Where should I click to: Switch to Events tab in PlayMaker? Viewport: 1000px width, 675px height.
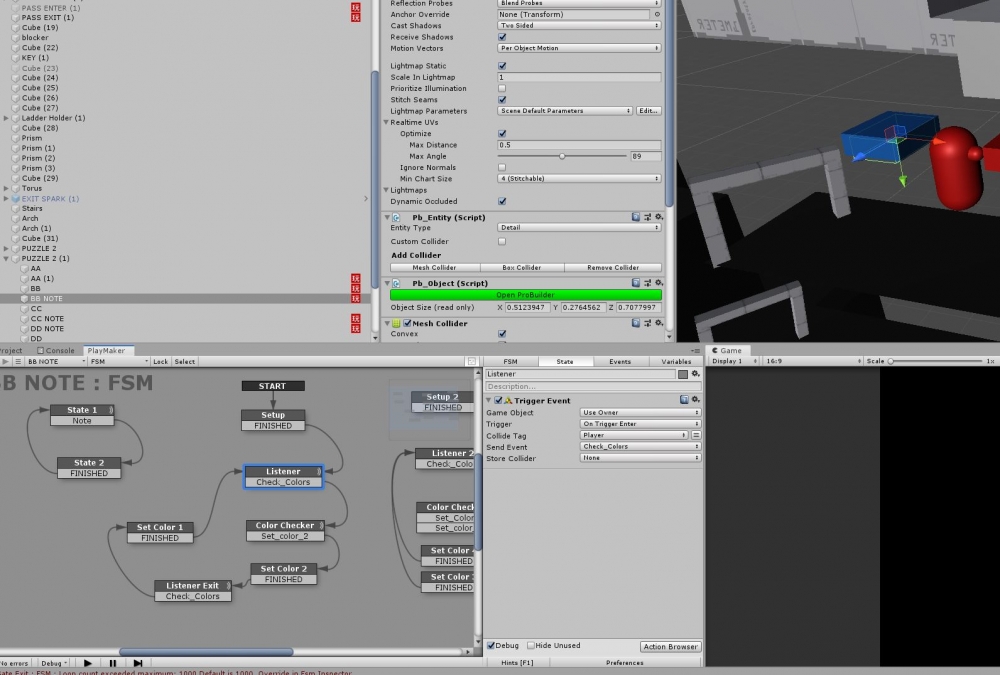pos(620,361)
